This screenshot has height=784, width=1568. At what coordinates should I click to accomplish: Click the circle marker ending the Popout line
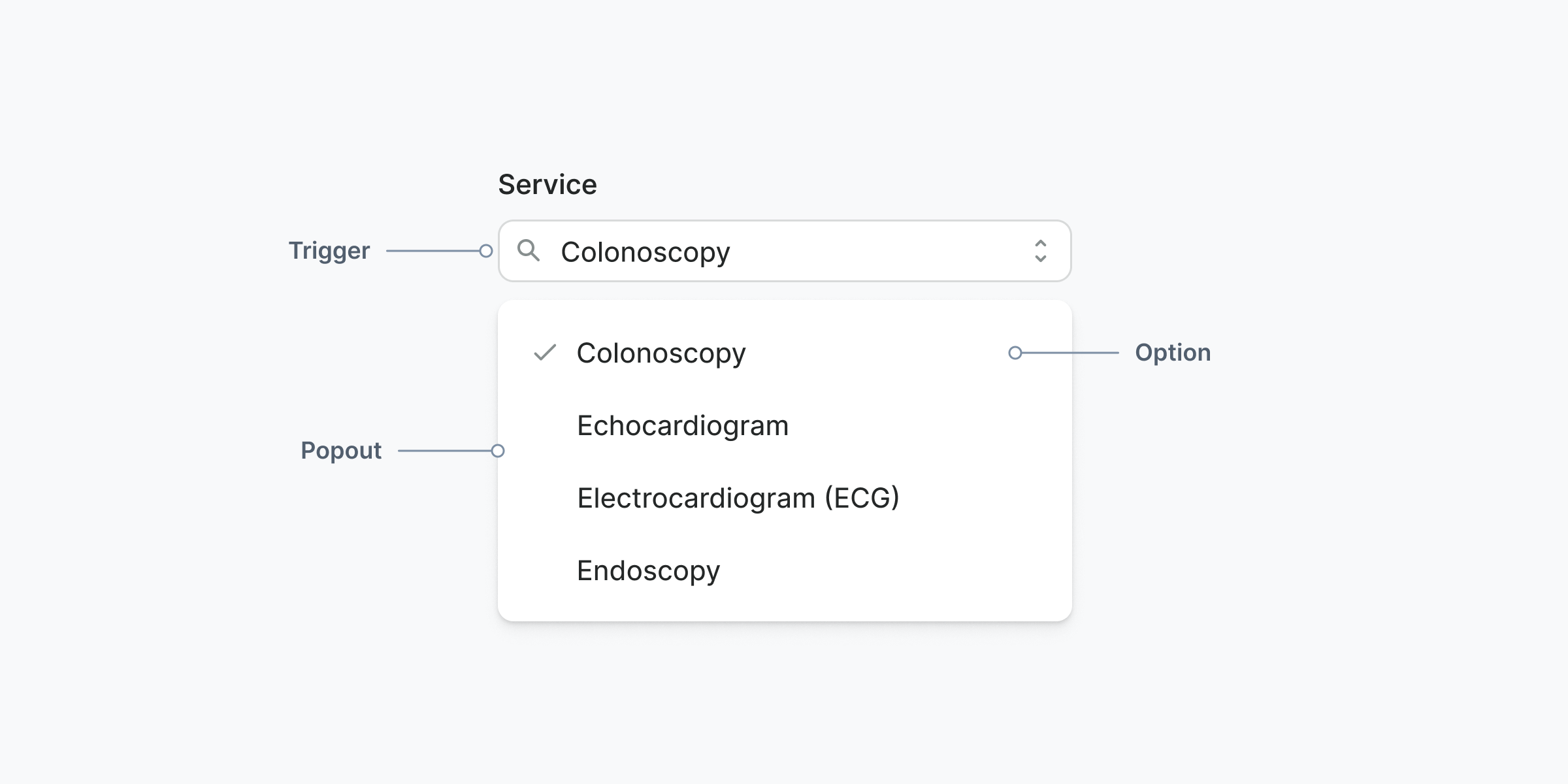(x=498, y=451)
